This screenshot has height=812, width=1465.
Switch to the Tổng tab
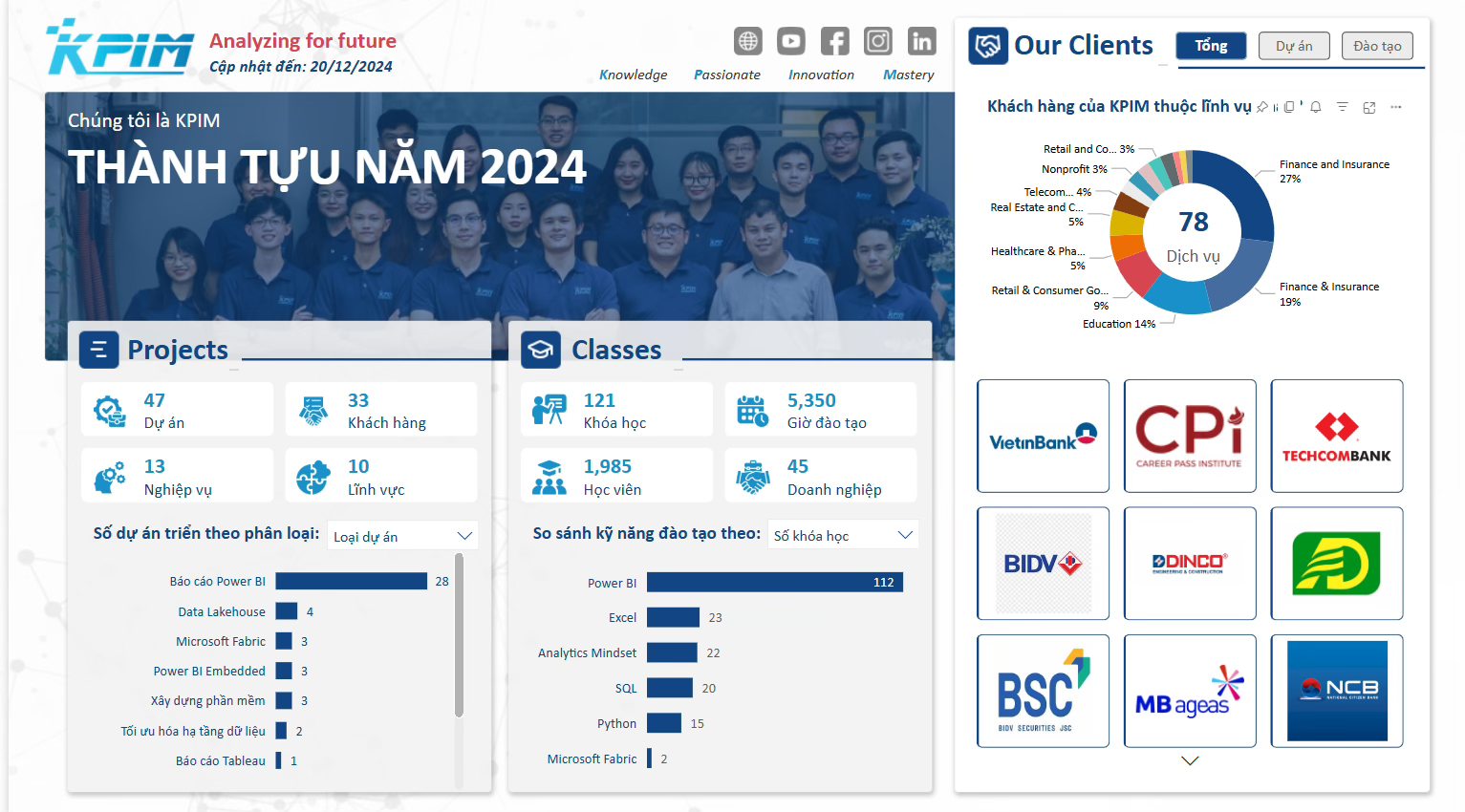(1211, 46)
